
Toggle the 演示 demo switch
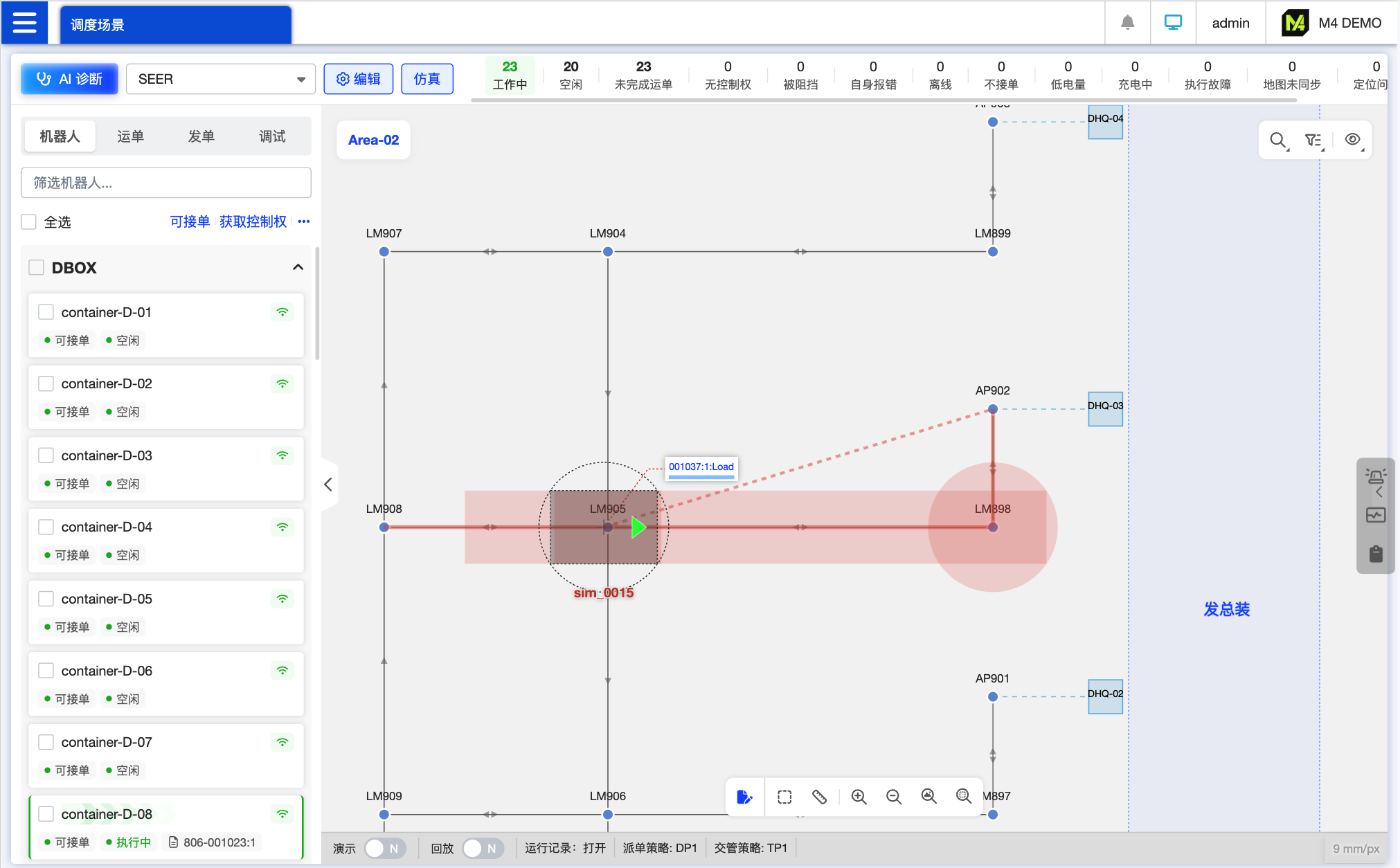click(x=384, y=848)
